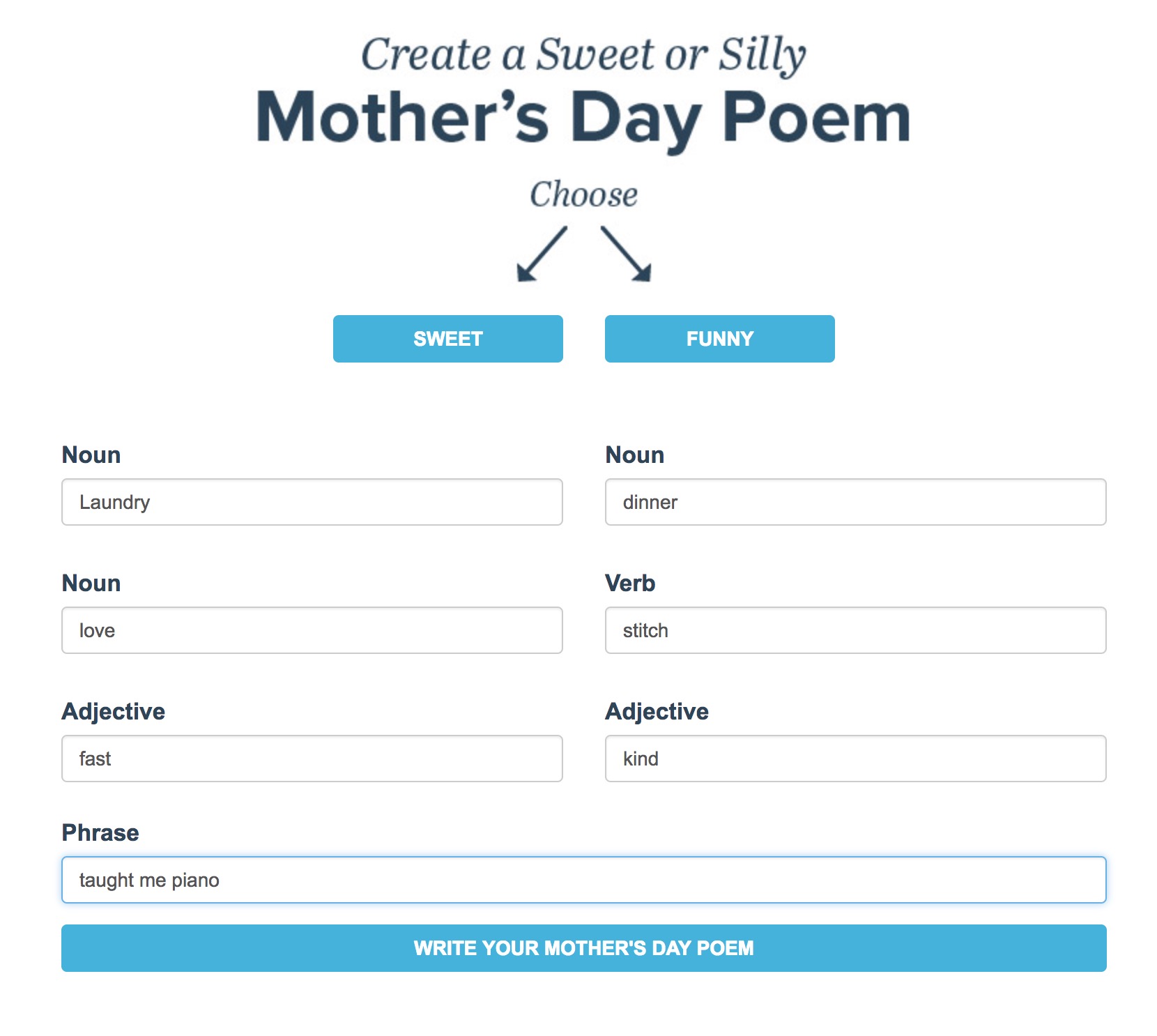Click the Choose text above the arrows

pyautogui.click(x=583, y=195)
